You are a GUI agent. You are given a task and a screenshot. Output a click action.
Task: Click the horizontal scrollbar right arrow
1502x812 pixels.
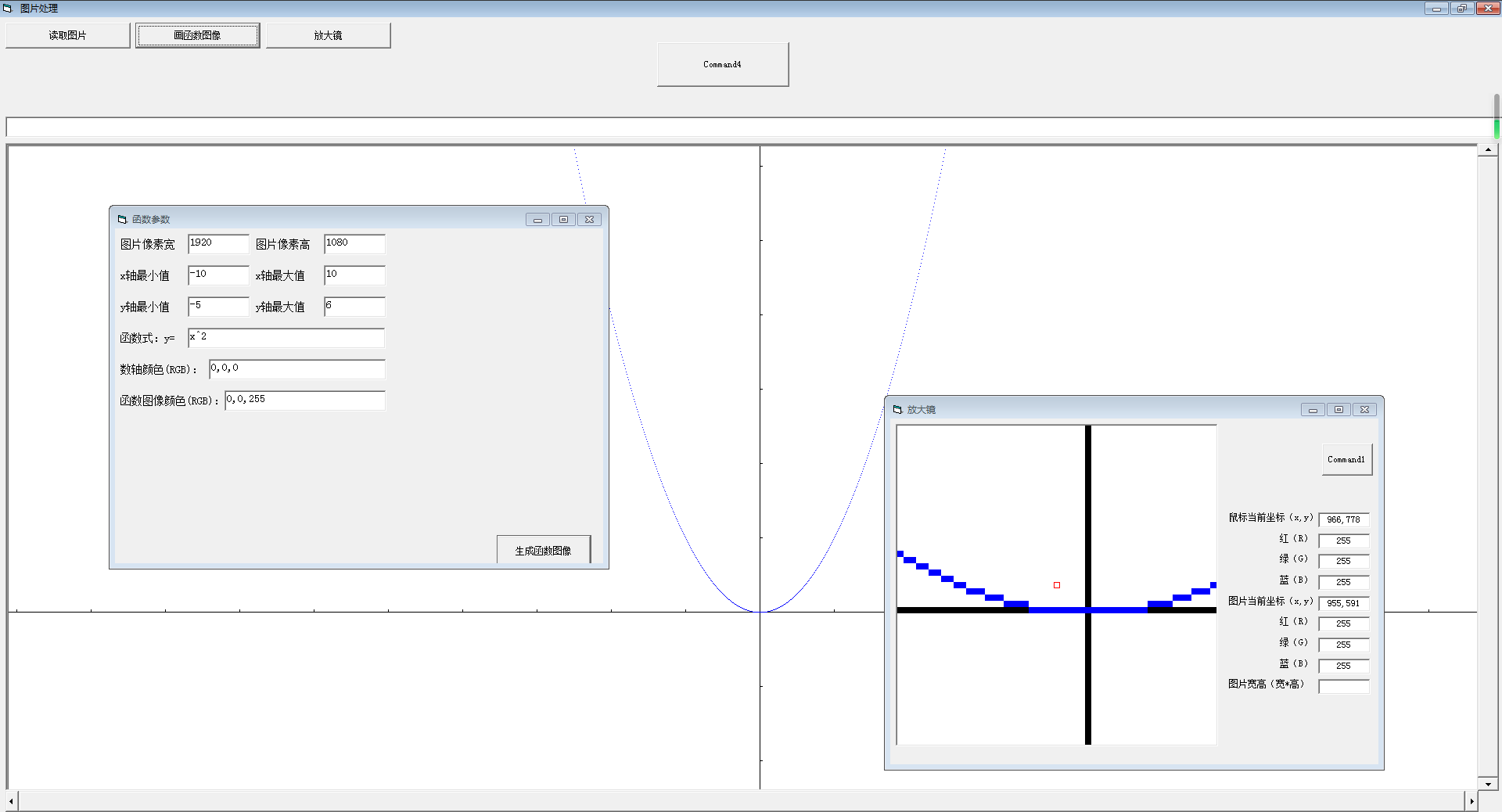tap(1471, 801)
